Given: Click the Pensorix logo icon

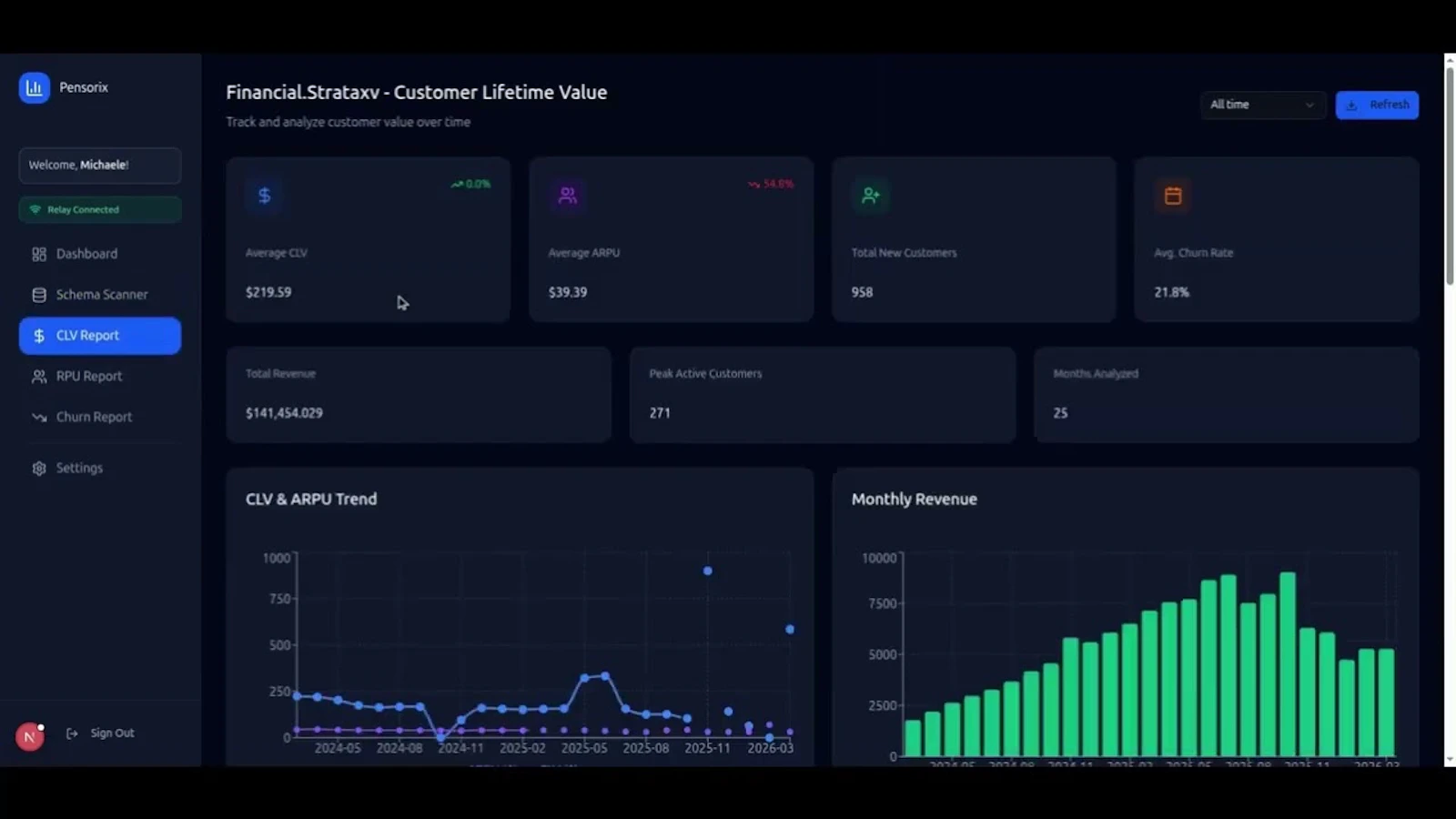Looking at the screenshot, I should point(35,87).
